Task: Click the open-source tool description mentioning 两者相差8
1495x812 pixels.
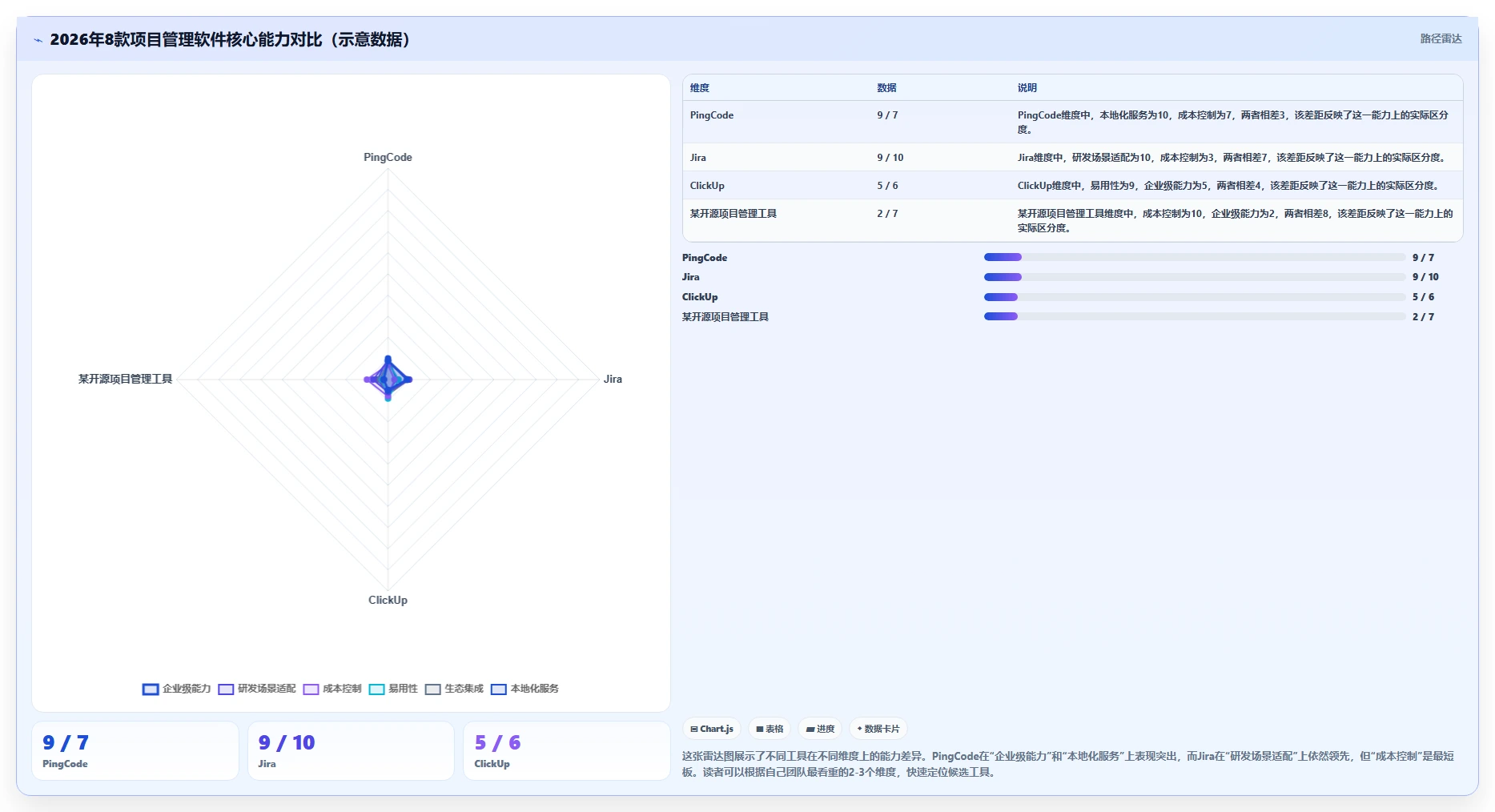Action: pyautogui.click(x=1235, y=221)
